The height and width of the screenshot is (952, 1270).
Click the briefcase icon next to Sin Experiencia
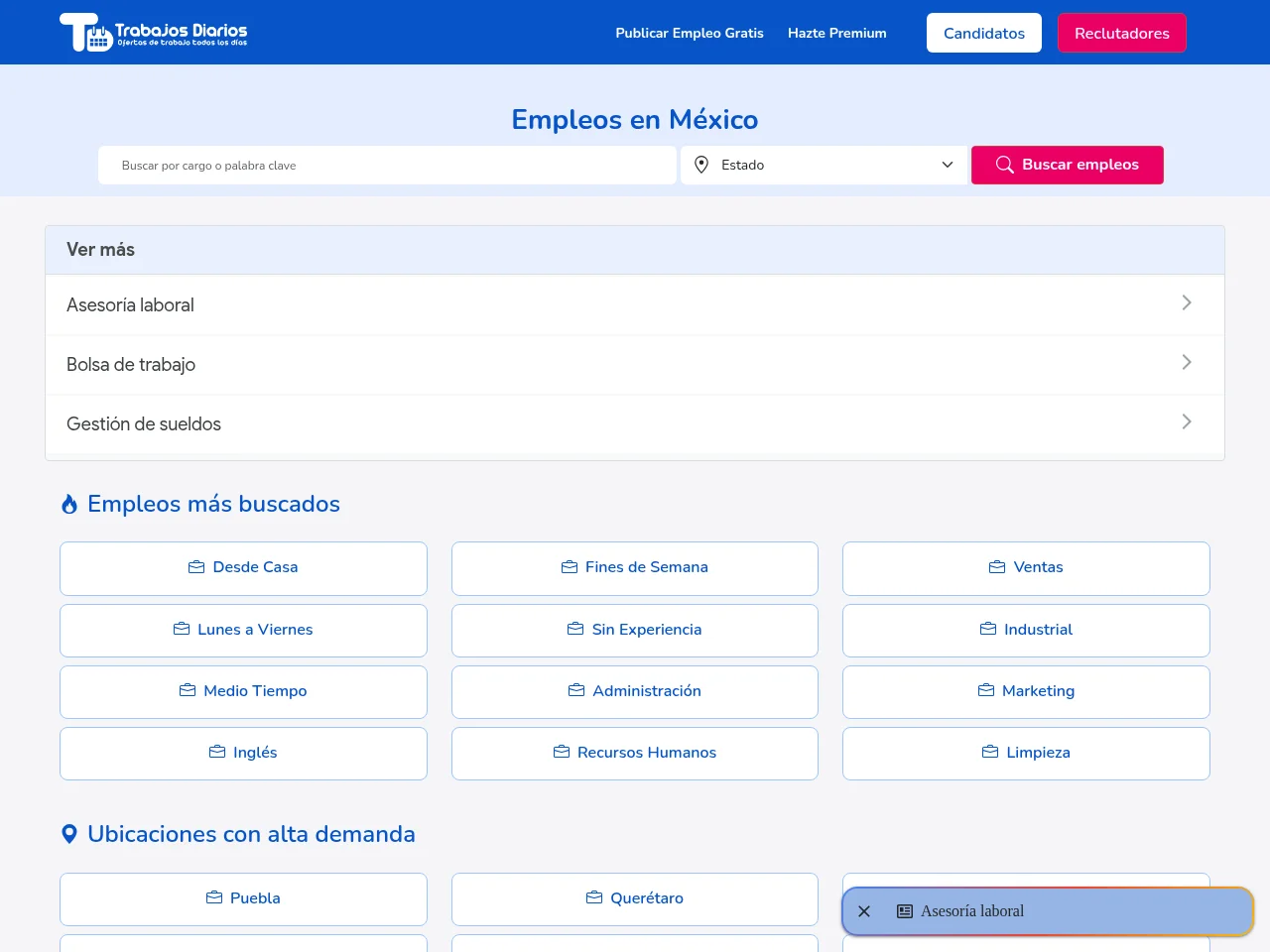(x=575, y=629)
